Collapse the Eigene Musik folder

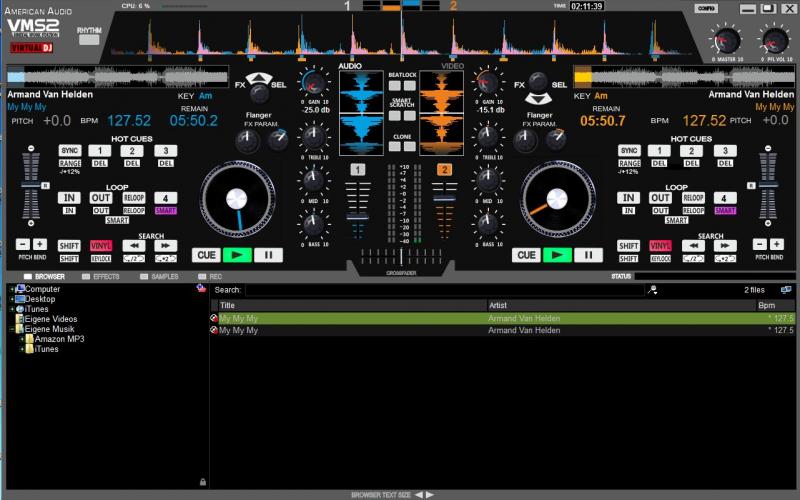tap(11, 329)
